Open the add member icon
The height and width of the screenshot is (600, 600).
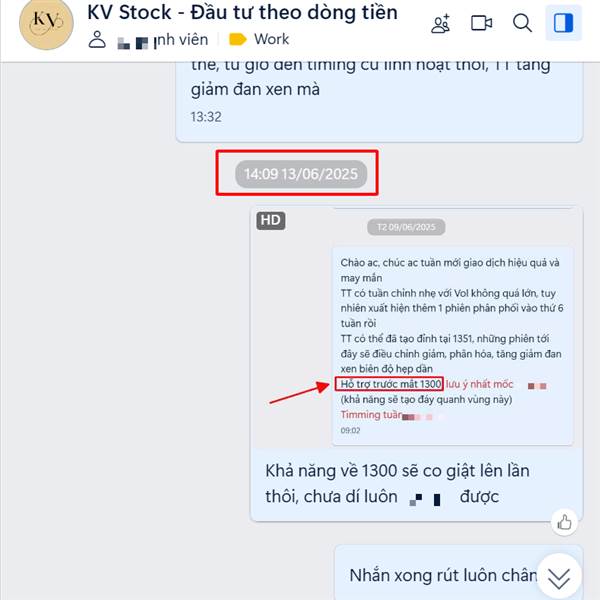point(440,24)
